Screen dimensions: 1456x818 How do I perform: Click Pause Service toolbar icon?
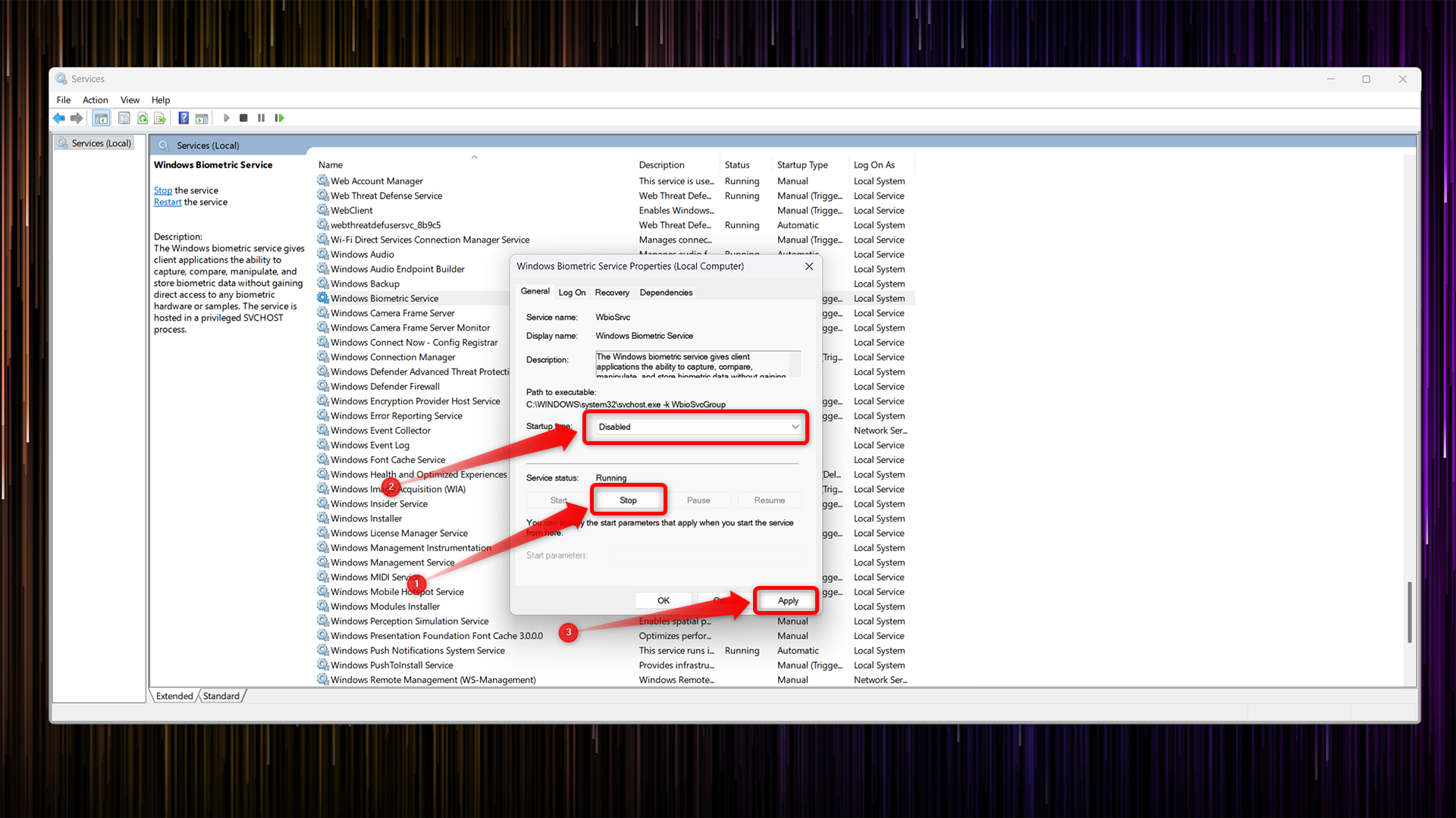coord(262,118)
